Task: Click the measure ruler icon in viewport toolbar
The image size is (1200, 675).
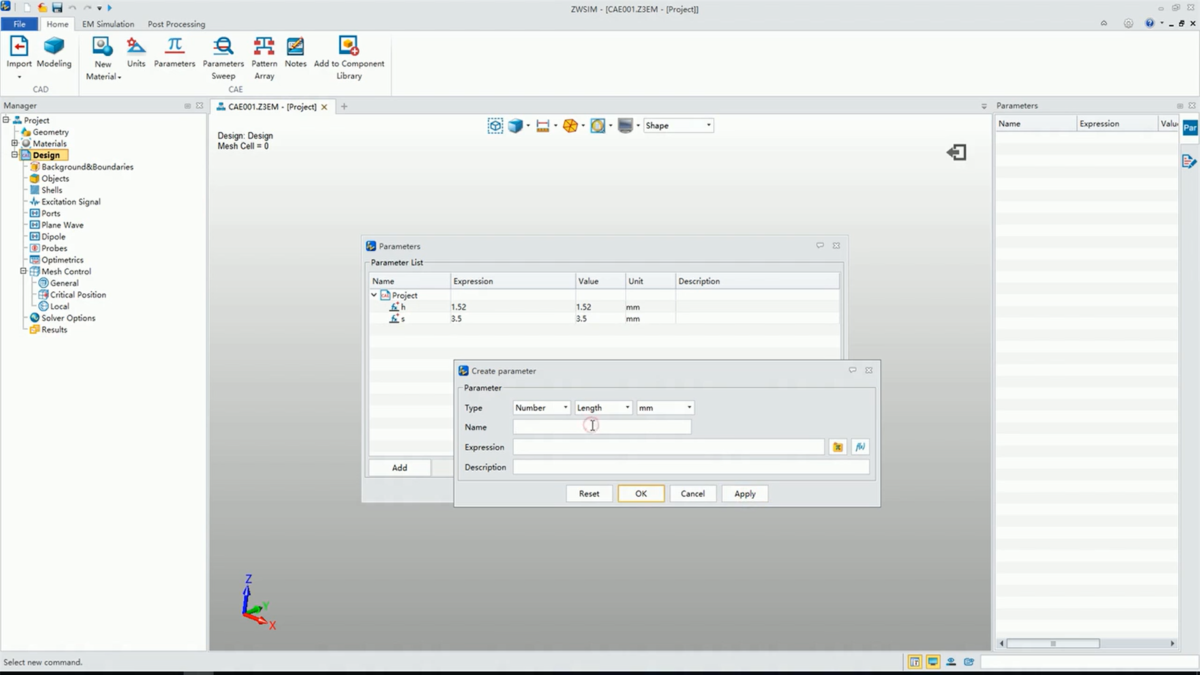Action: 543,126
